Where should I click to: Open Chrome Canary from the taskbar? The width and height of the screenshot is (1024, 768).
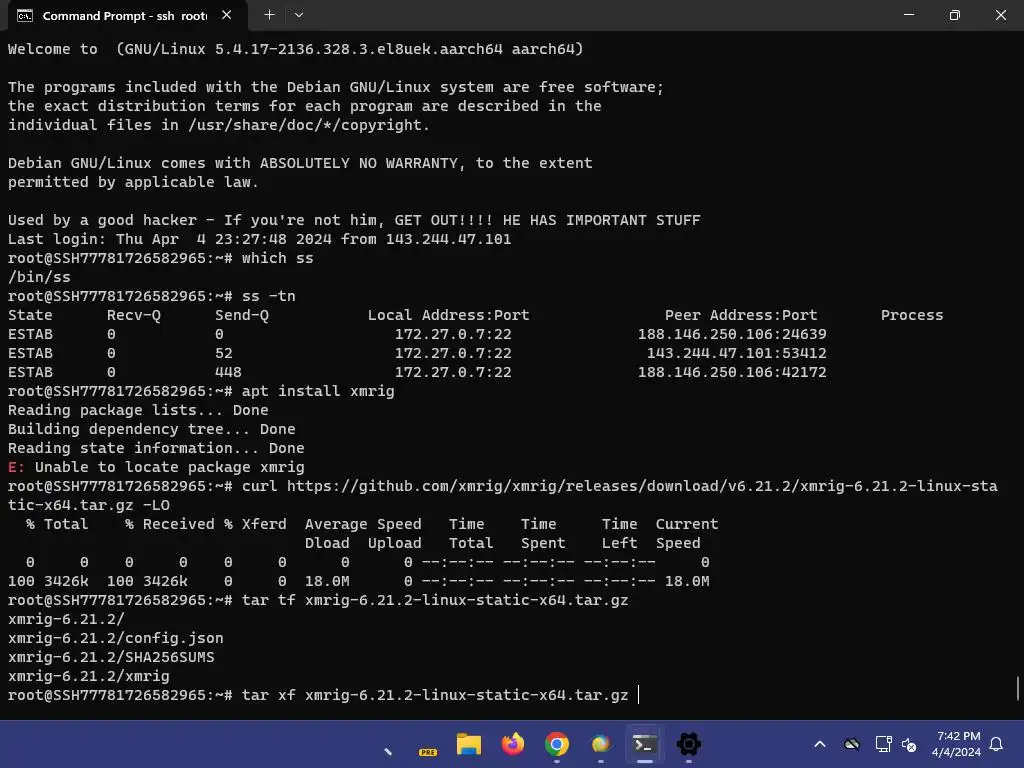click(601, 744)
